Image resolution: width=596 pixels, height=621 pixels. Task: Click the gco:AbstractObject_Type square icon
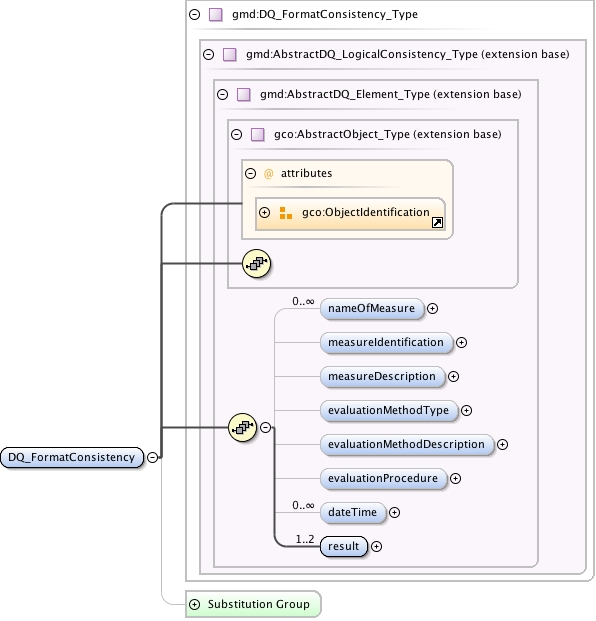pyautogui.click(x=258, y=135)
